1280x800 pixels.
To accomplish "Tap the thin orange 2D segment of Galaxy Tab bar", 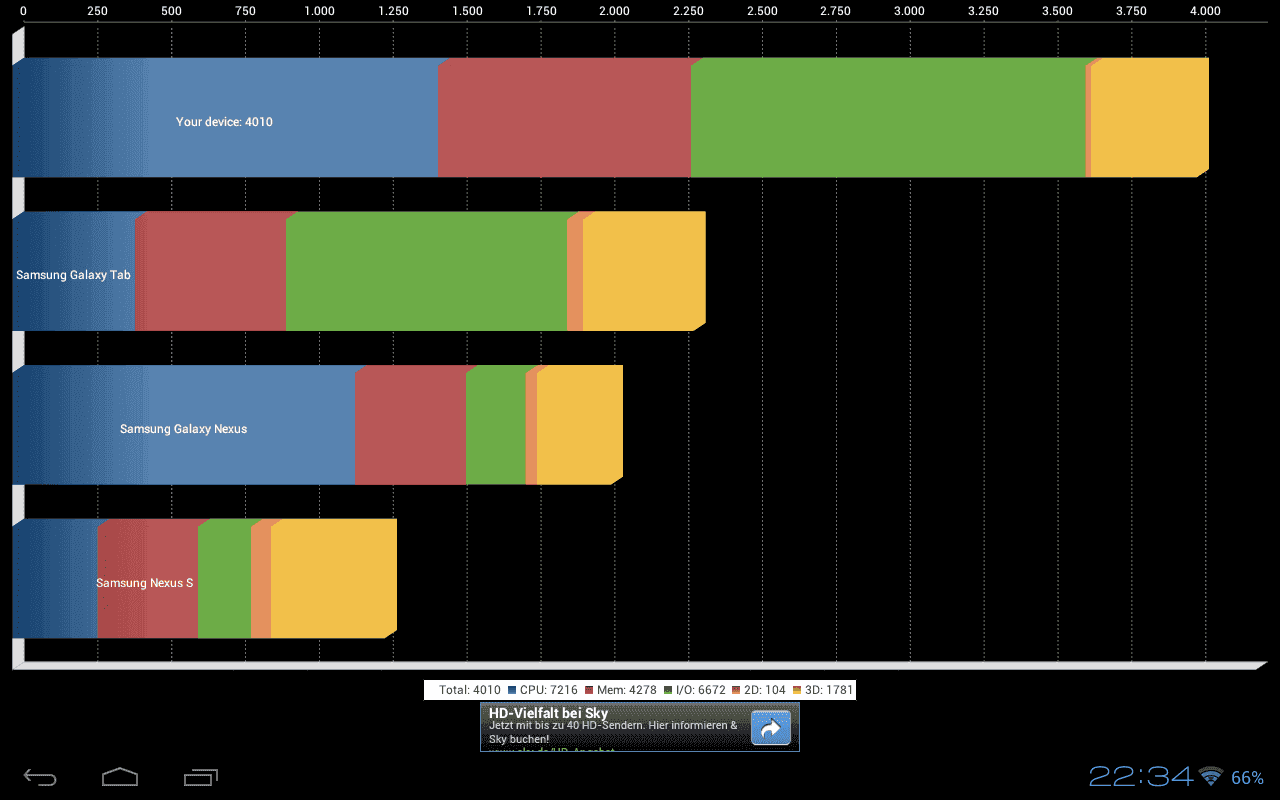I will 575,271.
